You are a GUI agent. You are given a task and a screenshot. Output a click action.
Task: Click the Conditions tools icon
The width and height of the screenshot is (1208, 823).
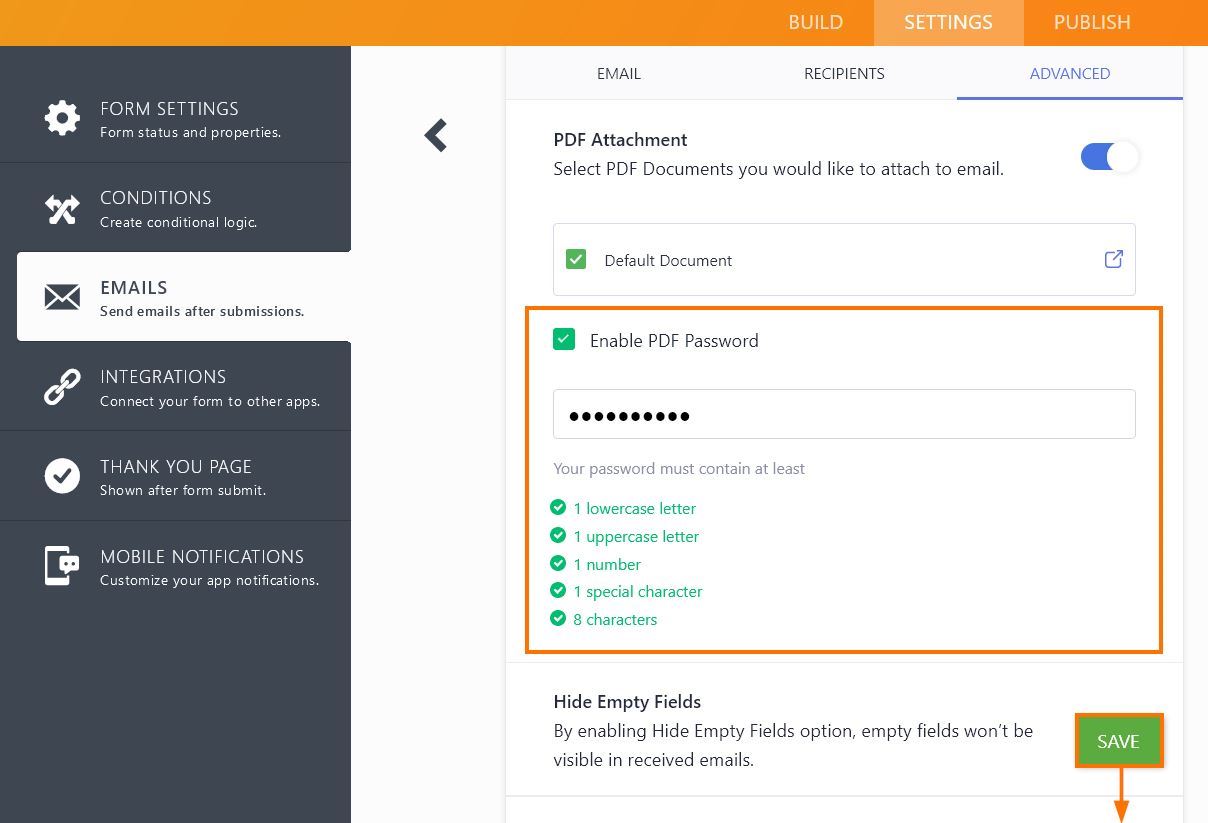coord(62,208)
